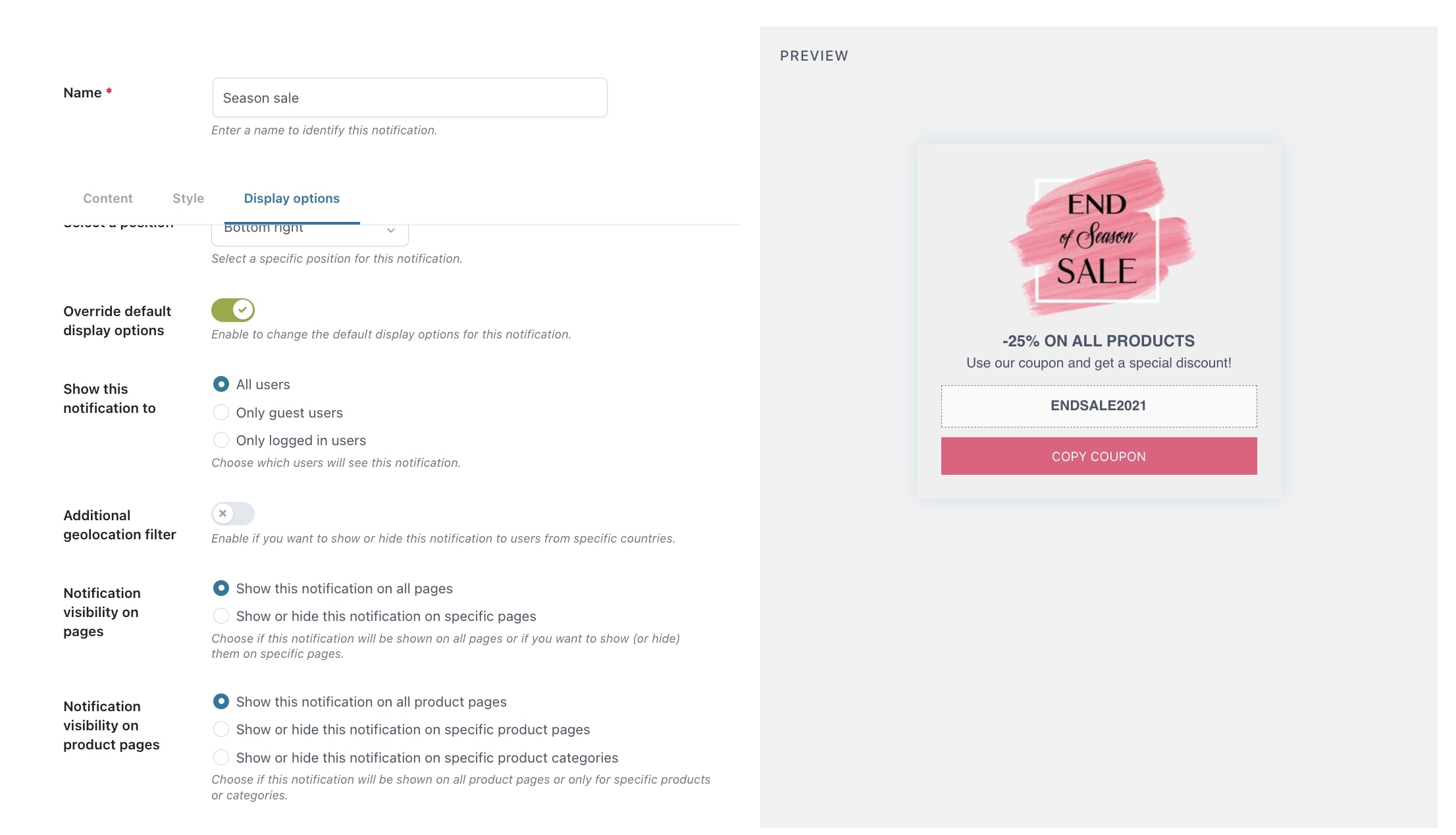
Task: Click the position dropdown chevron arrow
Action: (x=391, y=230)
